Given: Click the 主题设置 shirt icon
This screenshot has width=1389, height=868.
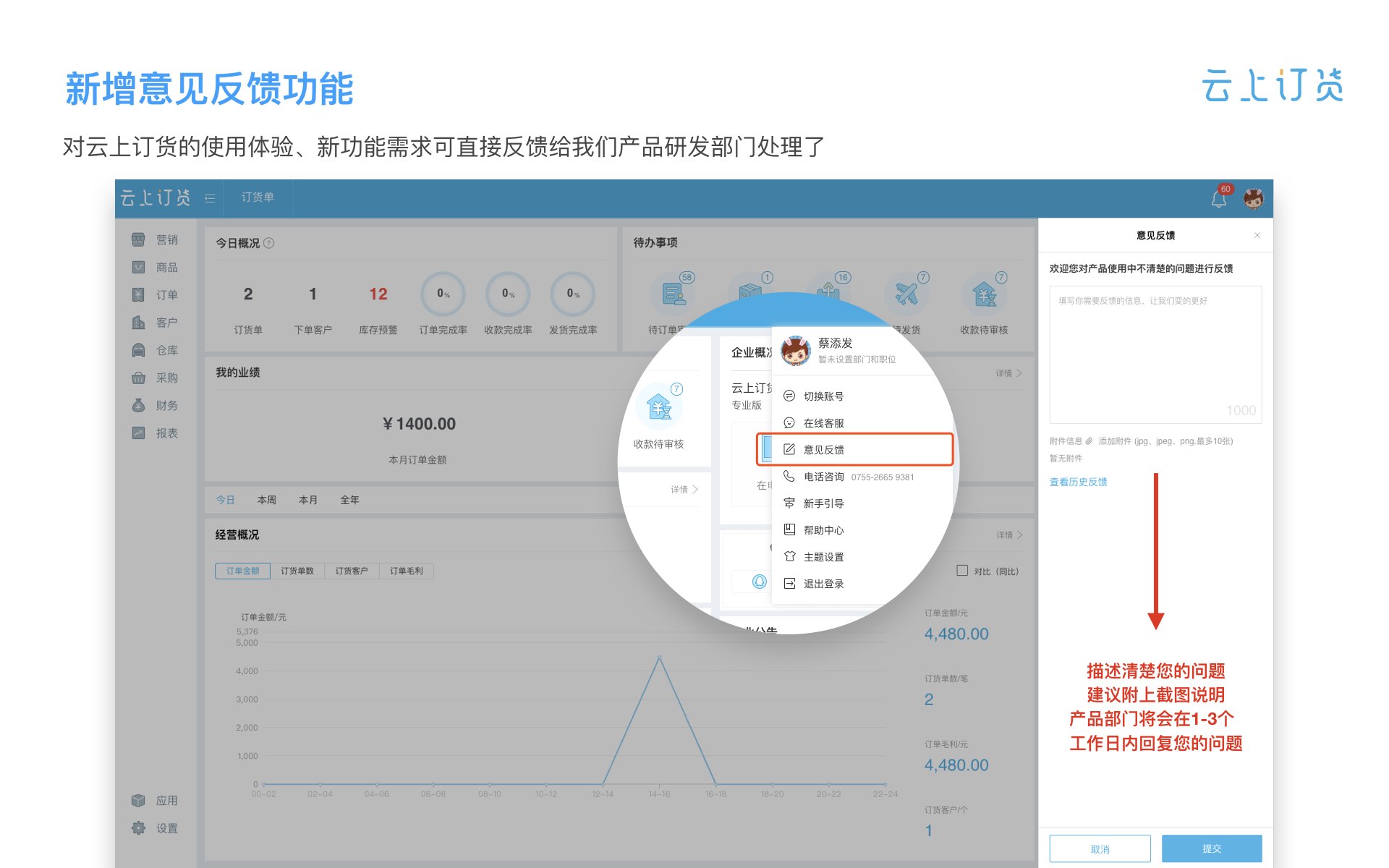Looking at the screenshot, I should (x=789, y=556).
